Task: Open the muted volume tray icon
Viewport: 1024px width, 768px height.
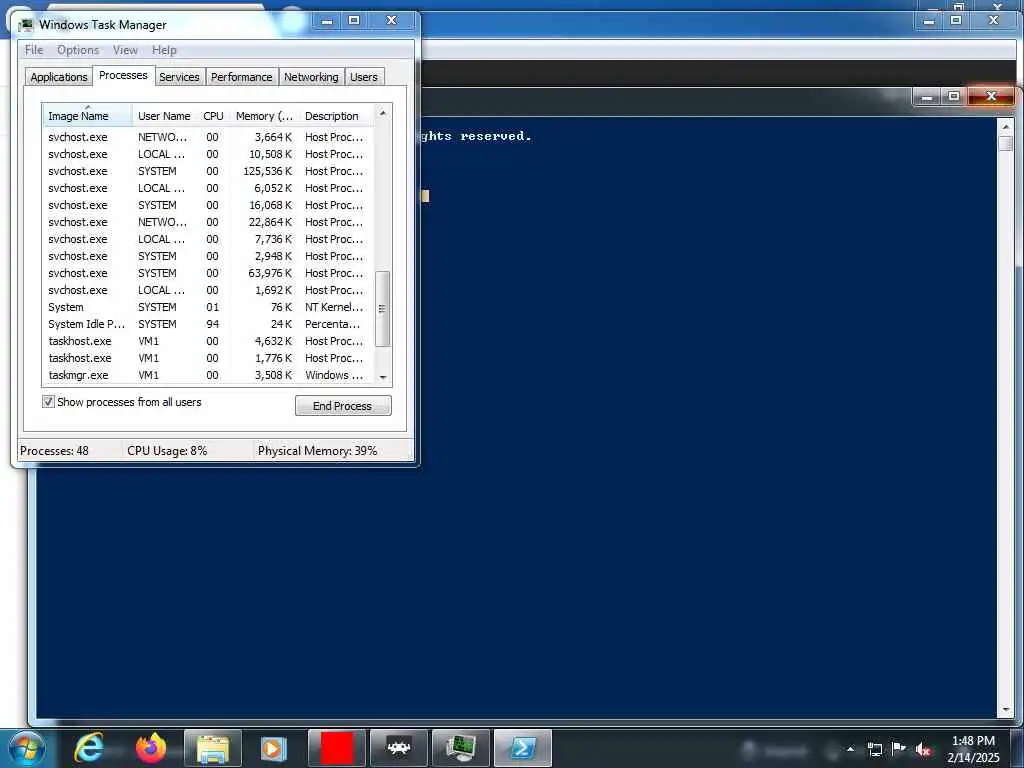Action: [923, 750]
